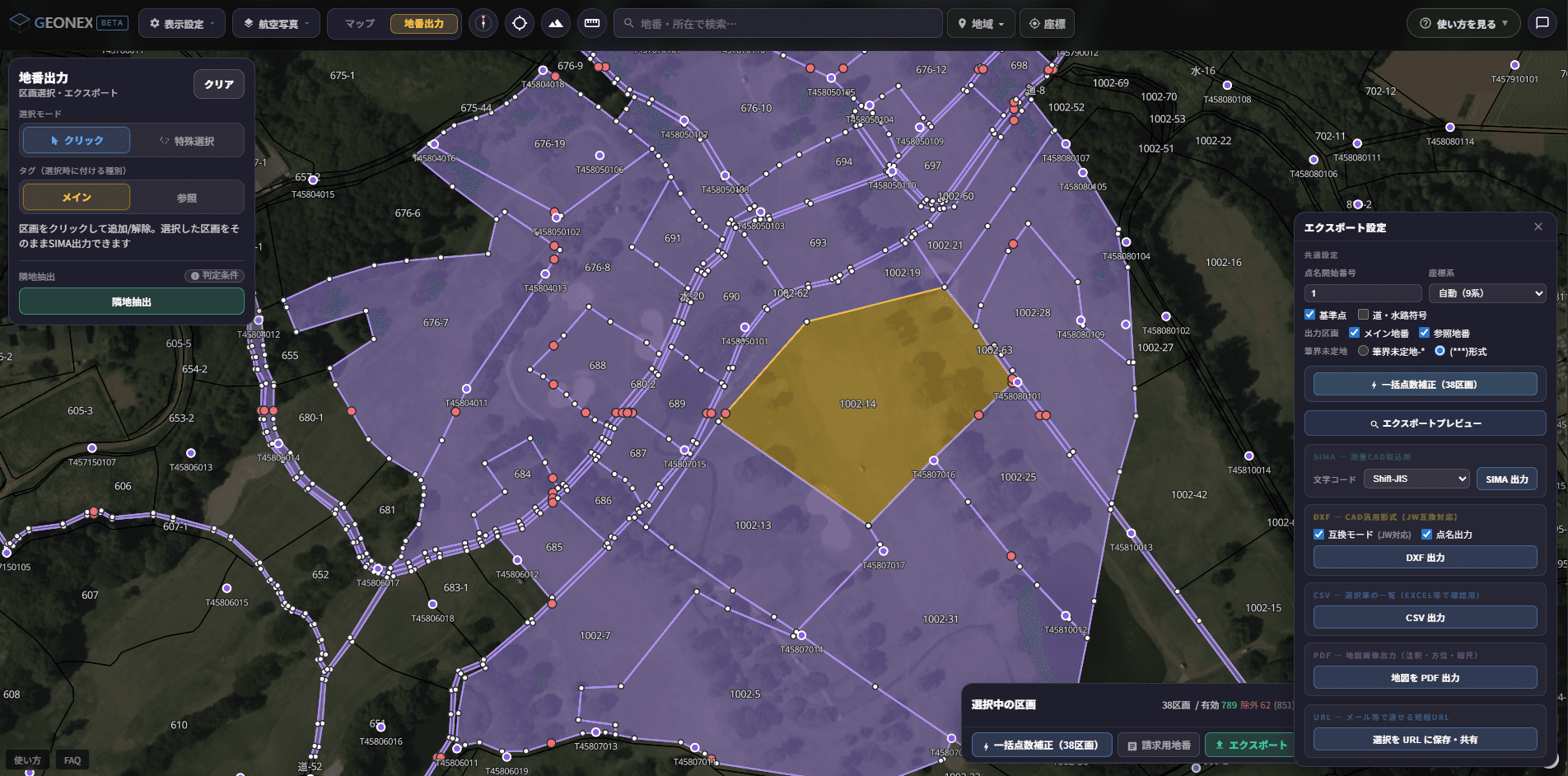Click the 請求用地番 button
Viewport: 1568px width, 776px height.
point(1160,746)
